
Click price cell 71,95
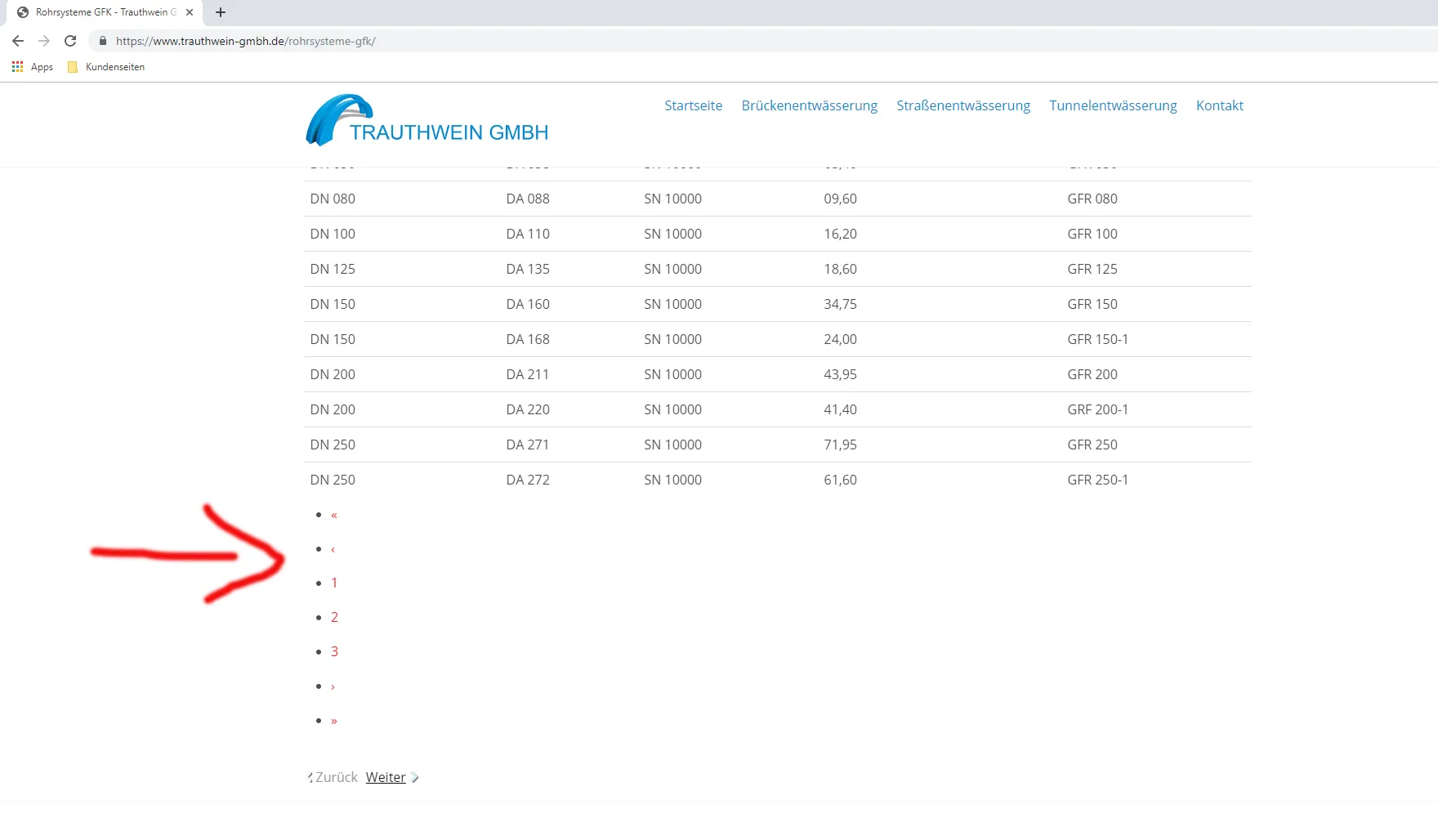(x=841, y=445)
